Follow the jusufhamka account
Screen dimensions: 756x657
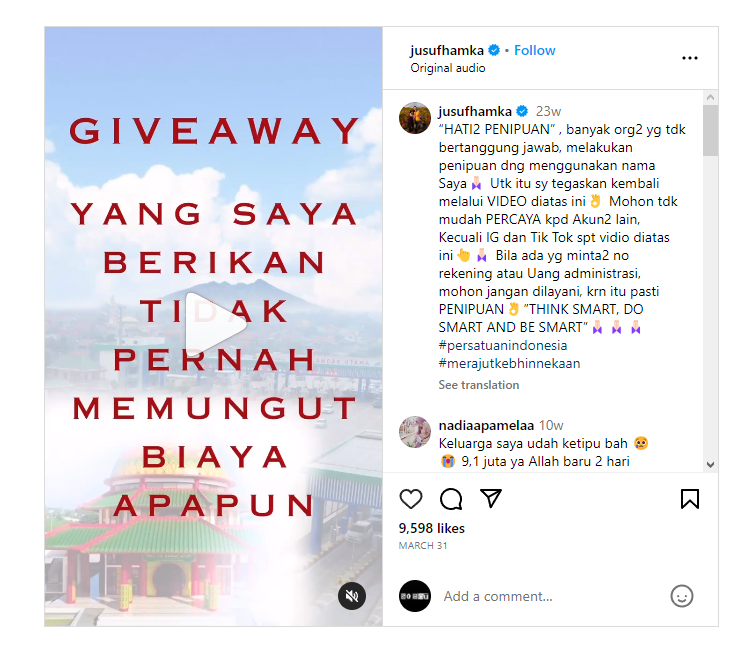click(x=535, y=50)
